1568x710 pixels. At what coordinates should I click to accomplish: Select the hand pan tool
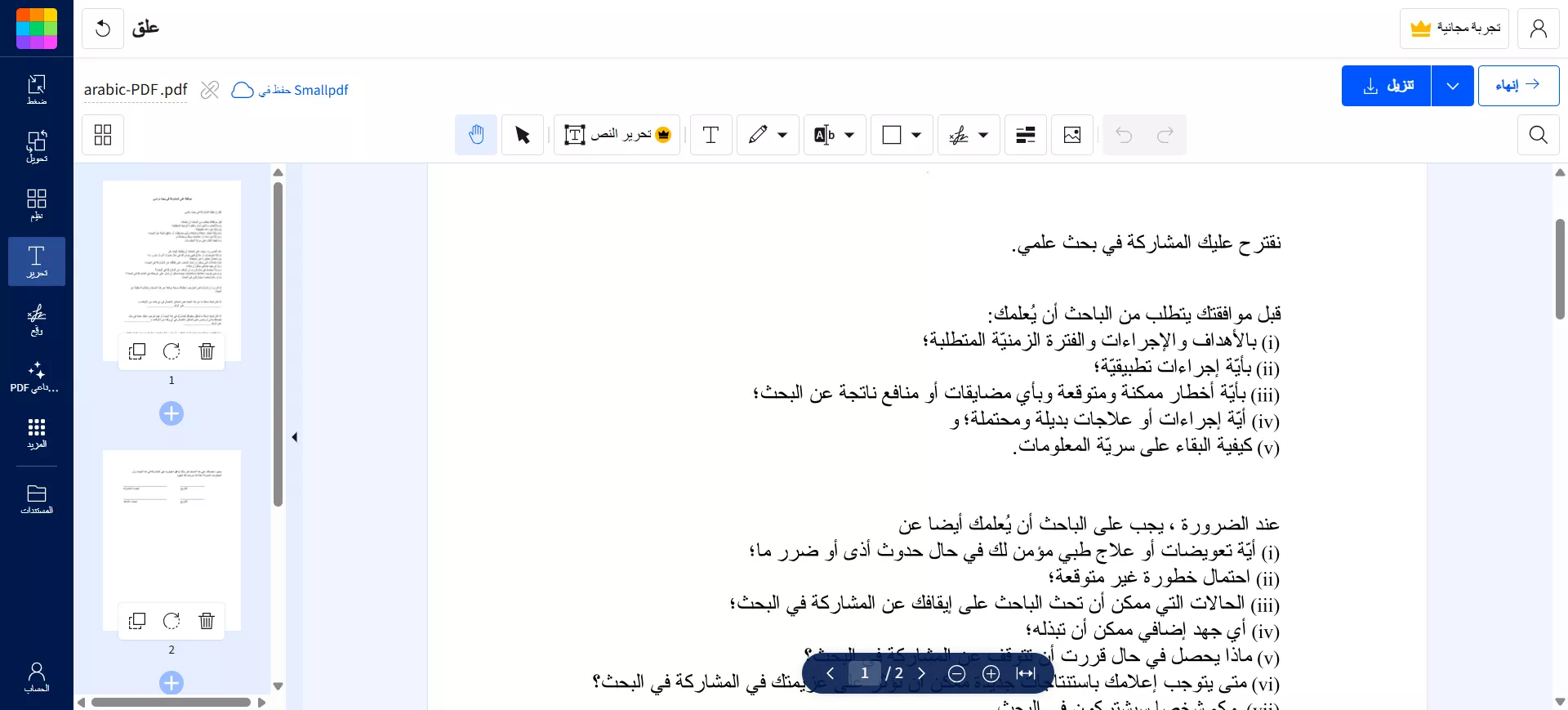pos(476,135)
